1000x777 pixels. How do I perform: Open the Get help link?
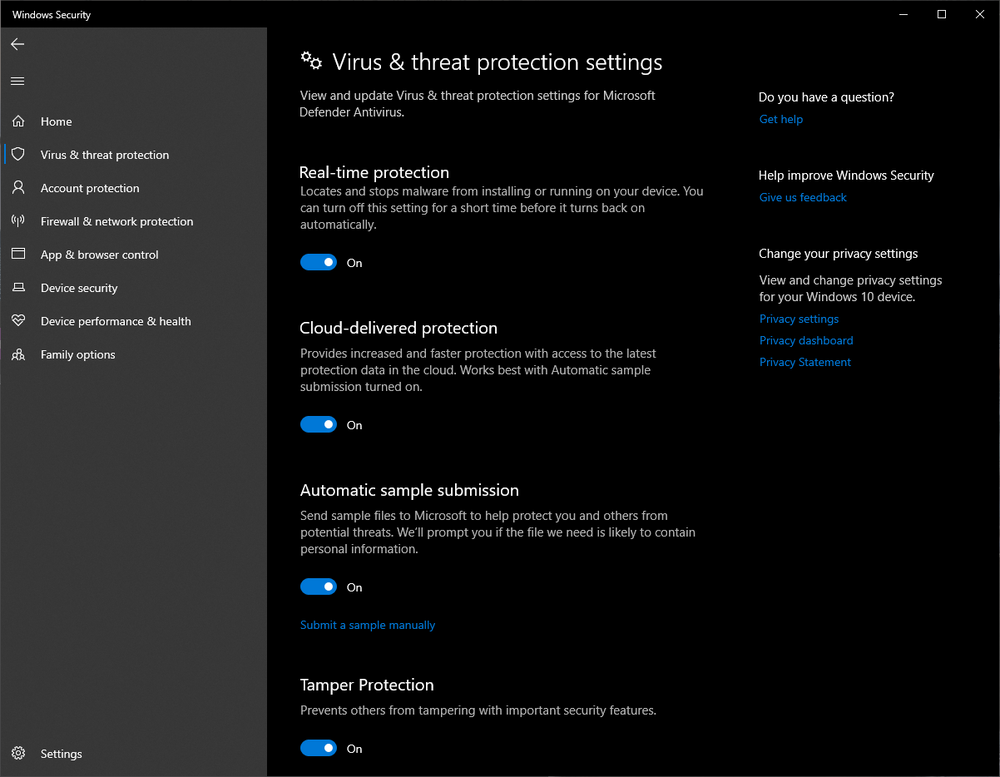[781, 119]
